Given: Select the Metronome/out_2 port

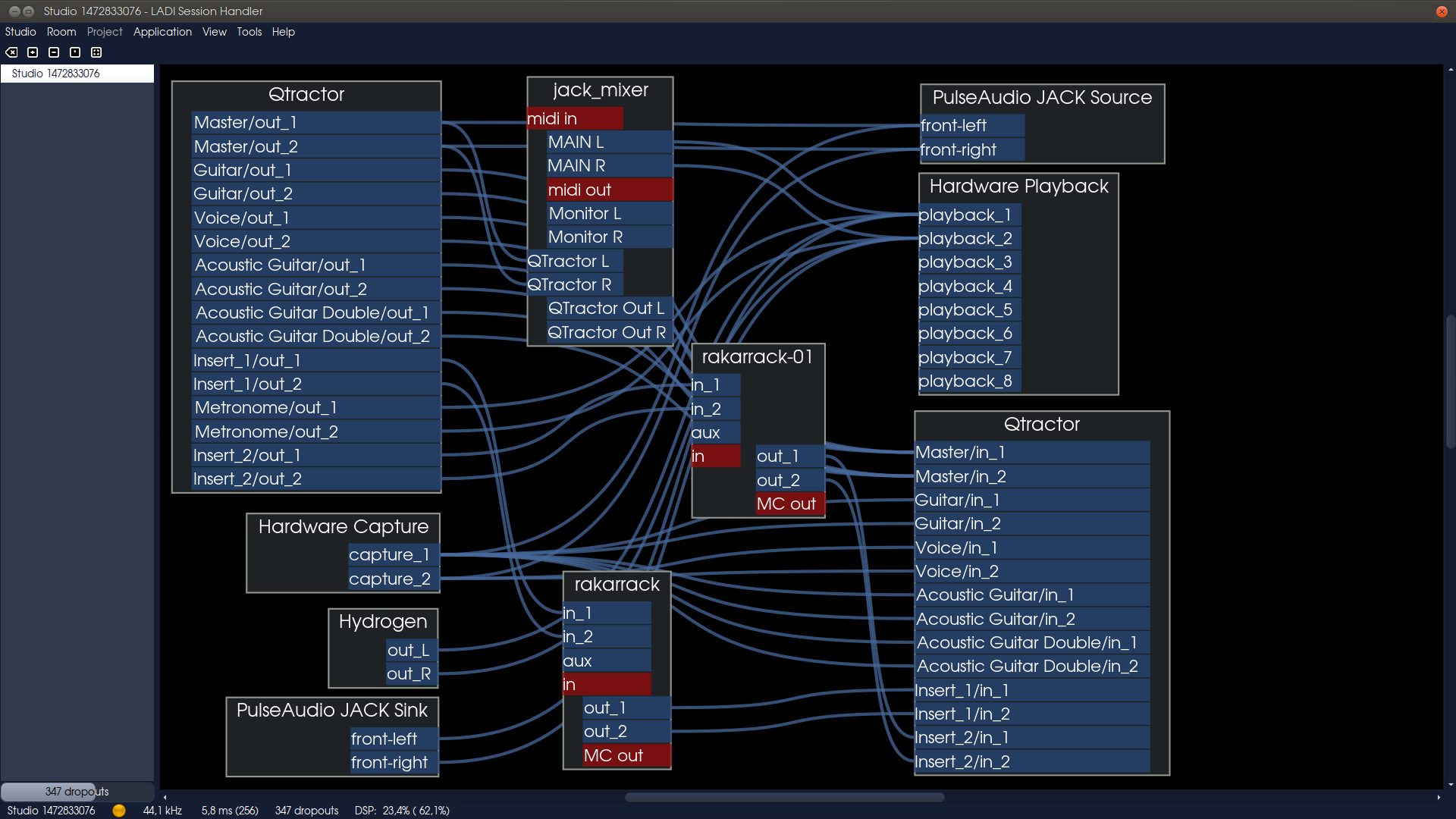Looking at the screenshot, I should 316,432.
